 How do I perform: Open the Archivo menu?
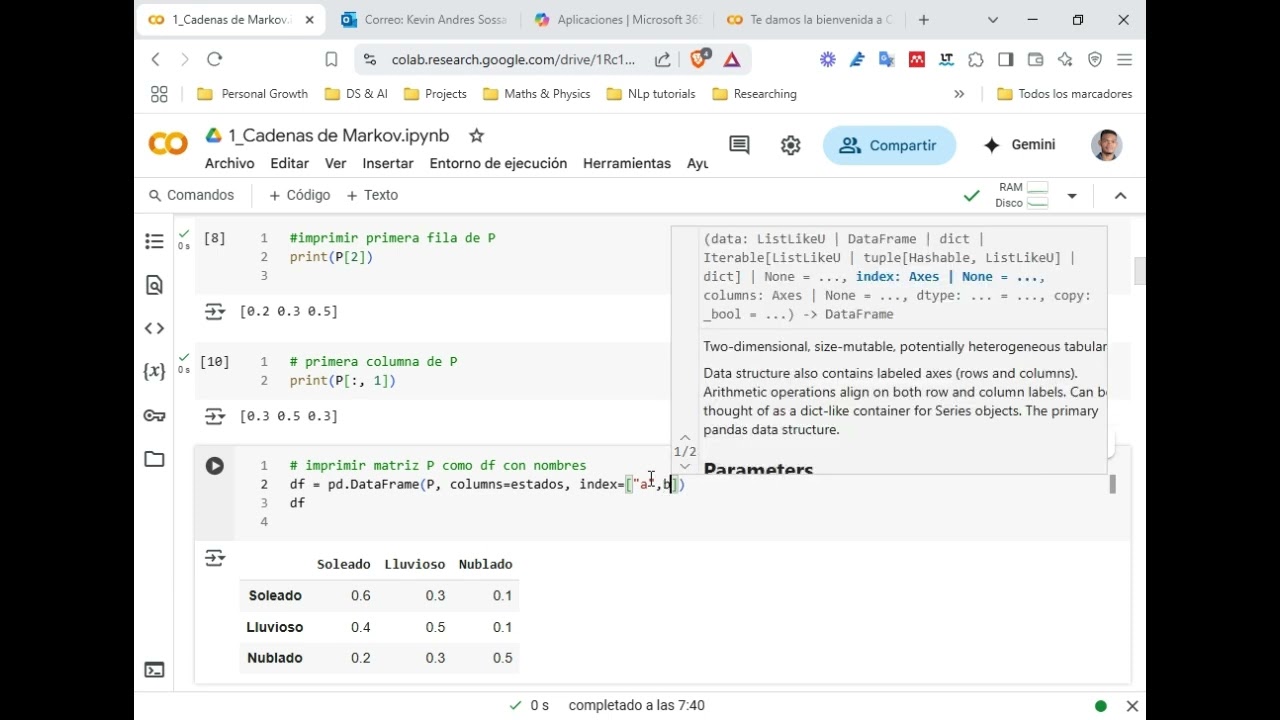pos(229,163)
